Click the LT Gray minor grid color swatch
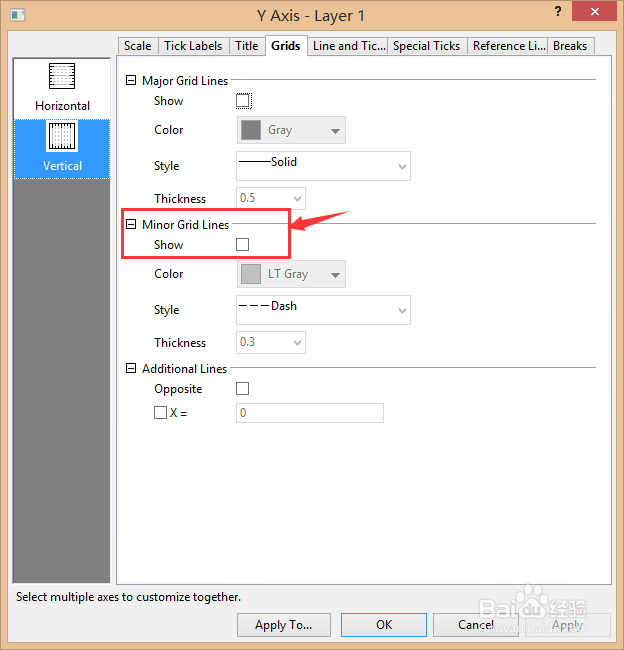This screenshot has height=650, width=624. [251, 274]
